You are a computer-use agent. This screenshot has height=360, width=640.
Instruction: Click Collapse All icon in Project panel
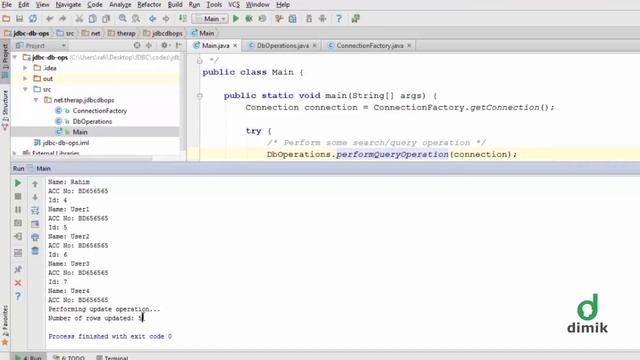click(149, 45)
